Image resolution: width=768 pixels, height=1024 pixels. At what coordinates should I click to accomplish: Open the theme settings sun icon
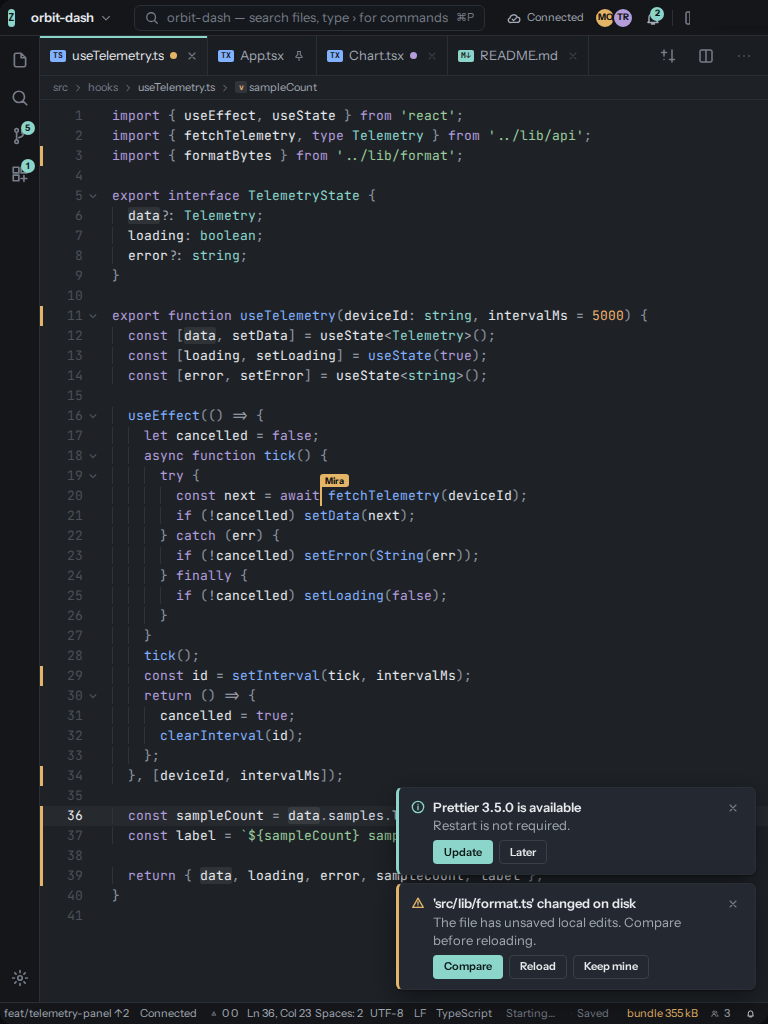pos(20,978)
